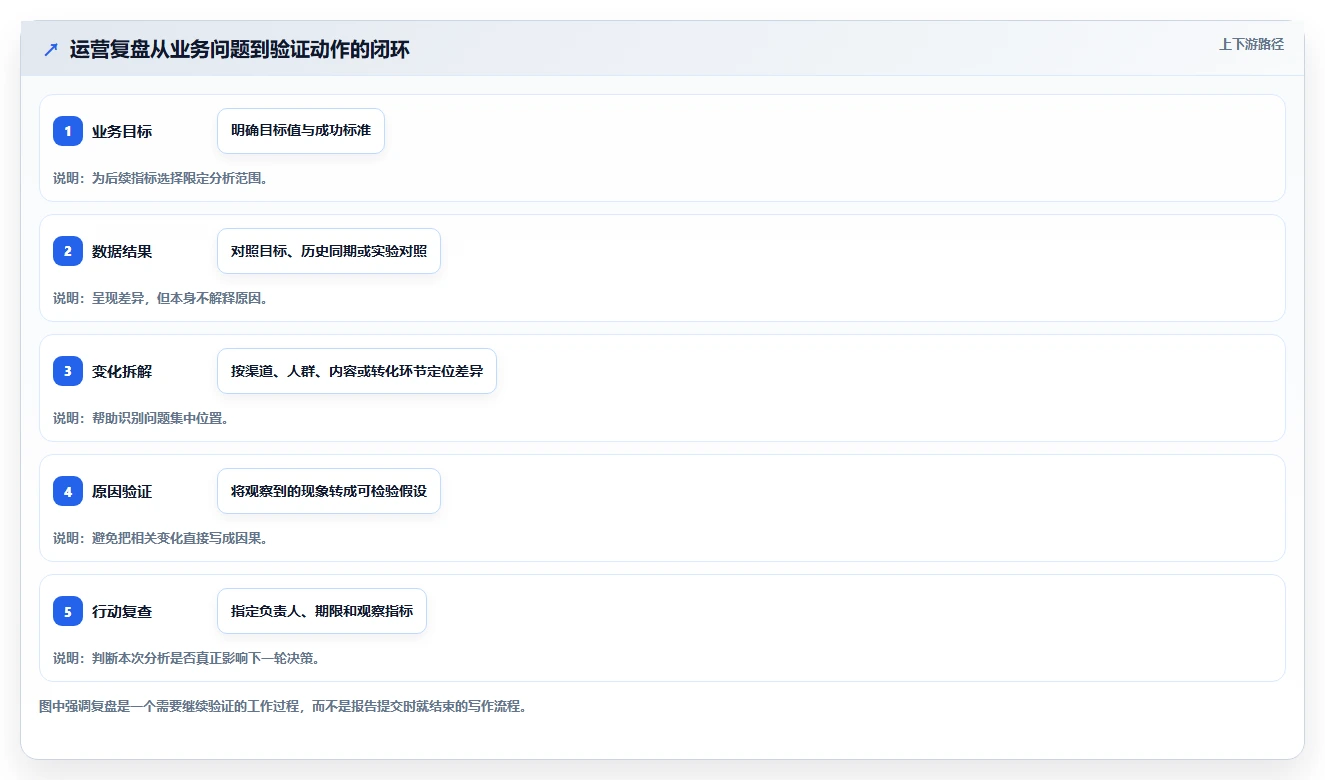This screenshot has width=1325, height=780.
Task: Click the 业务目标 step label
Action: [122, 131]
